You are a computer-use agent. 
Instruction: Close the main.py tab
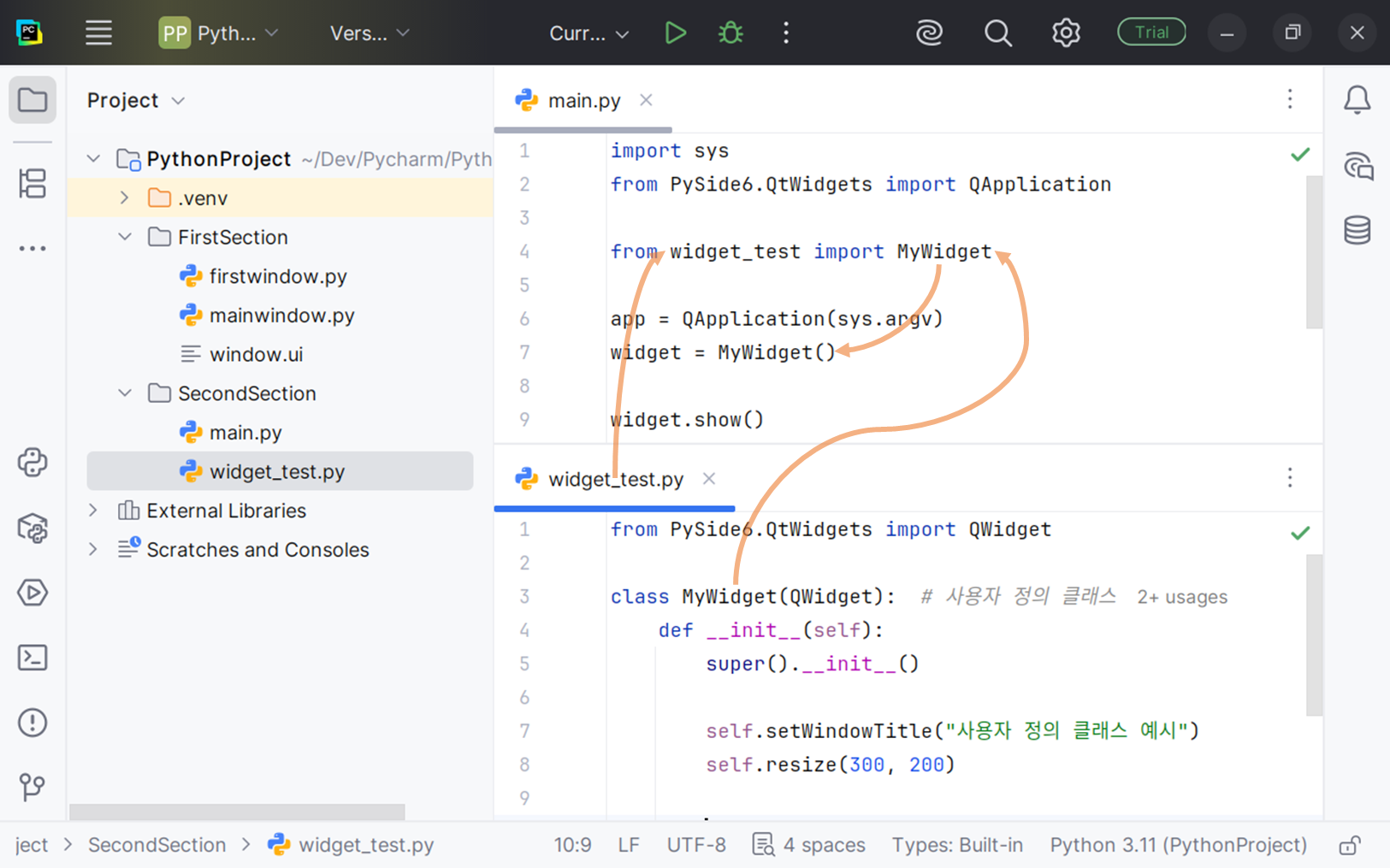646,100
